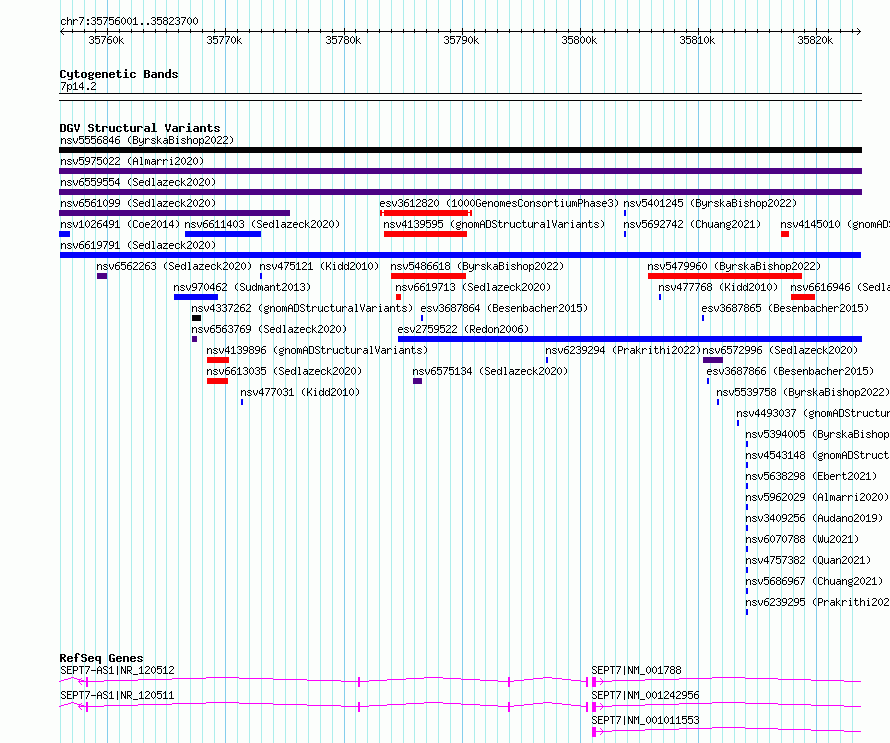The image size is (890, 743).
Task: Click the purple nsv5975022 variant bar
Action: 460,171
